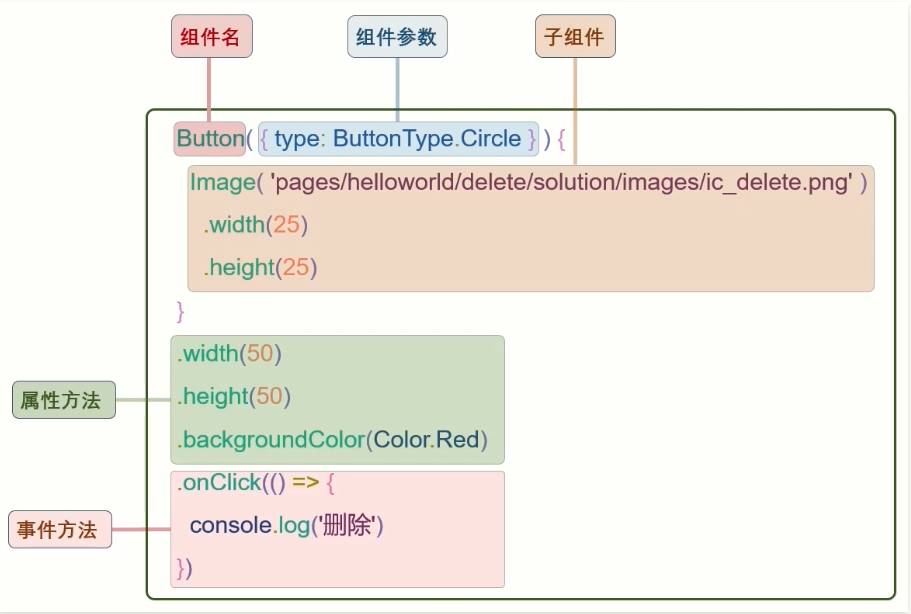Click the closing }) of onClick

click(x=184, y=568)
